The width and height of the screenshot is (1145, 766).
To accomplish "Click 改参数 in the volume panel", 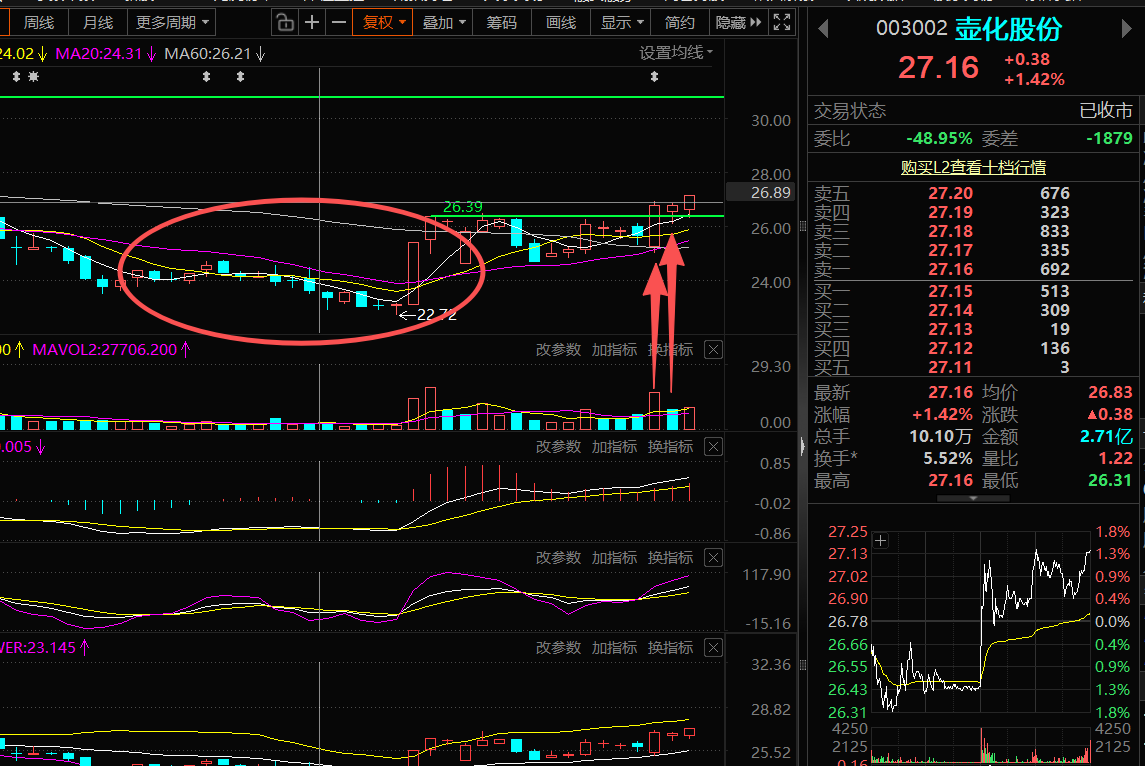I will [x=558, y=350].
